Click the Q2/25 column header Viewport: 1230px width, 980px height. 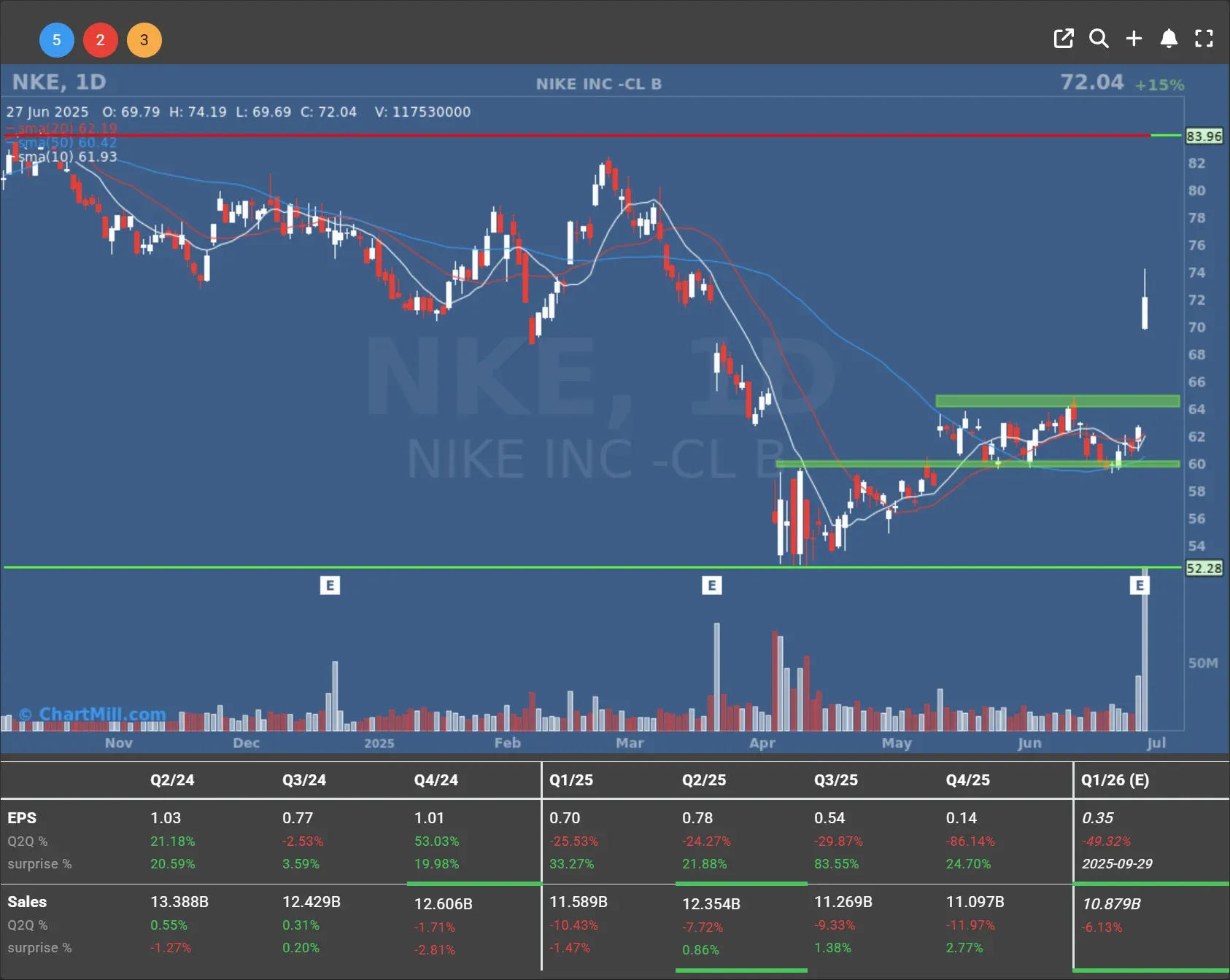coord(704,779)
